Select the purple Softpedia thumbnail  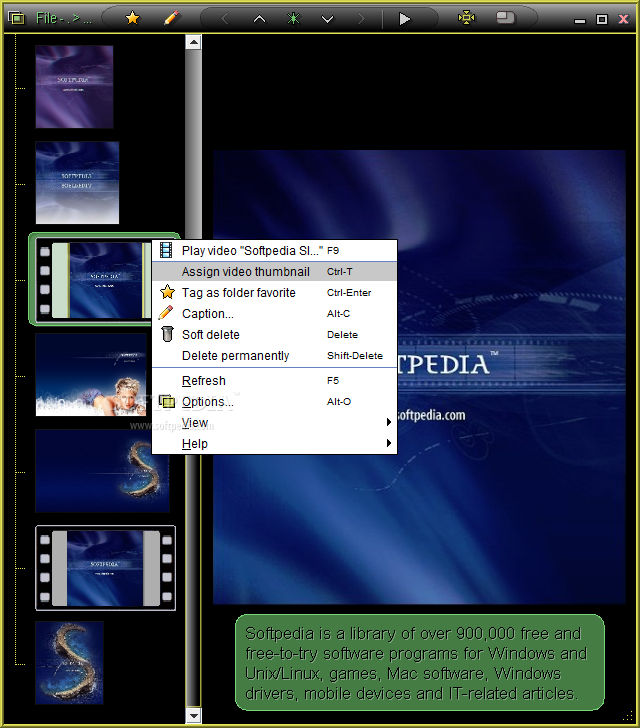click(74, 87)
